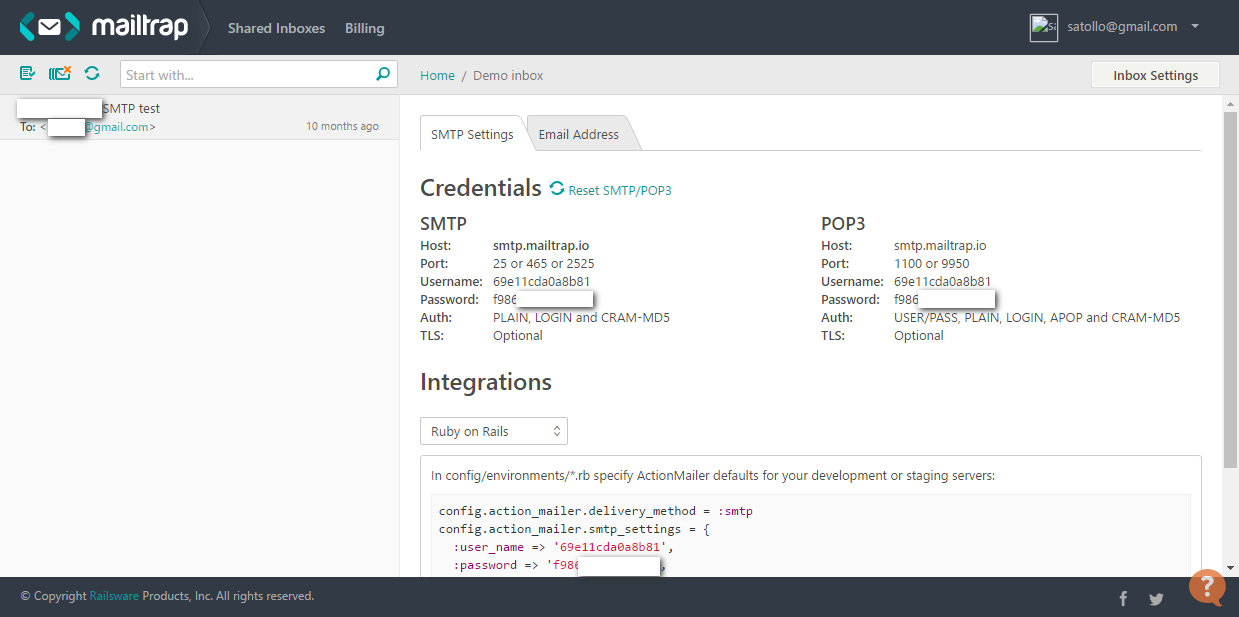Click the search magnifier icon

pyautogui.click(x=383, y=74)
